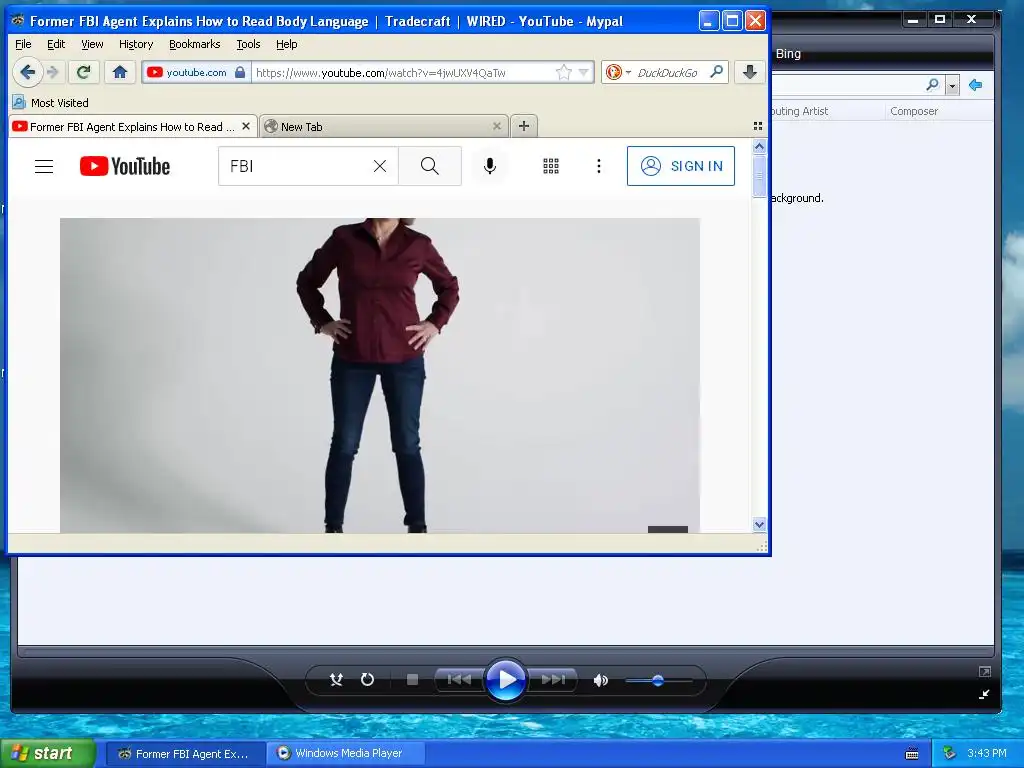This screenshot has height=768, width=1024.
Task: Open Most Visited bookmarks folder
Action: point(51,103)
